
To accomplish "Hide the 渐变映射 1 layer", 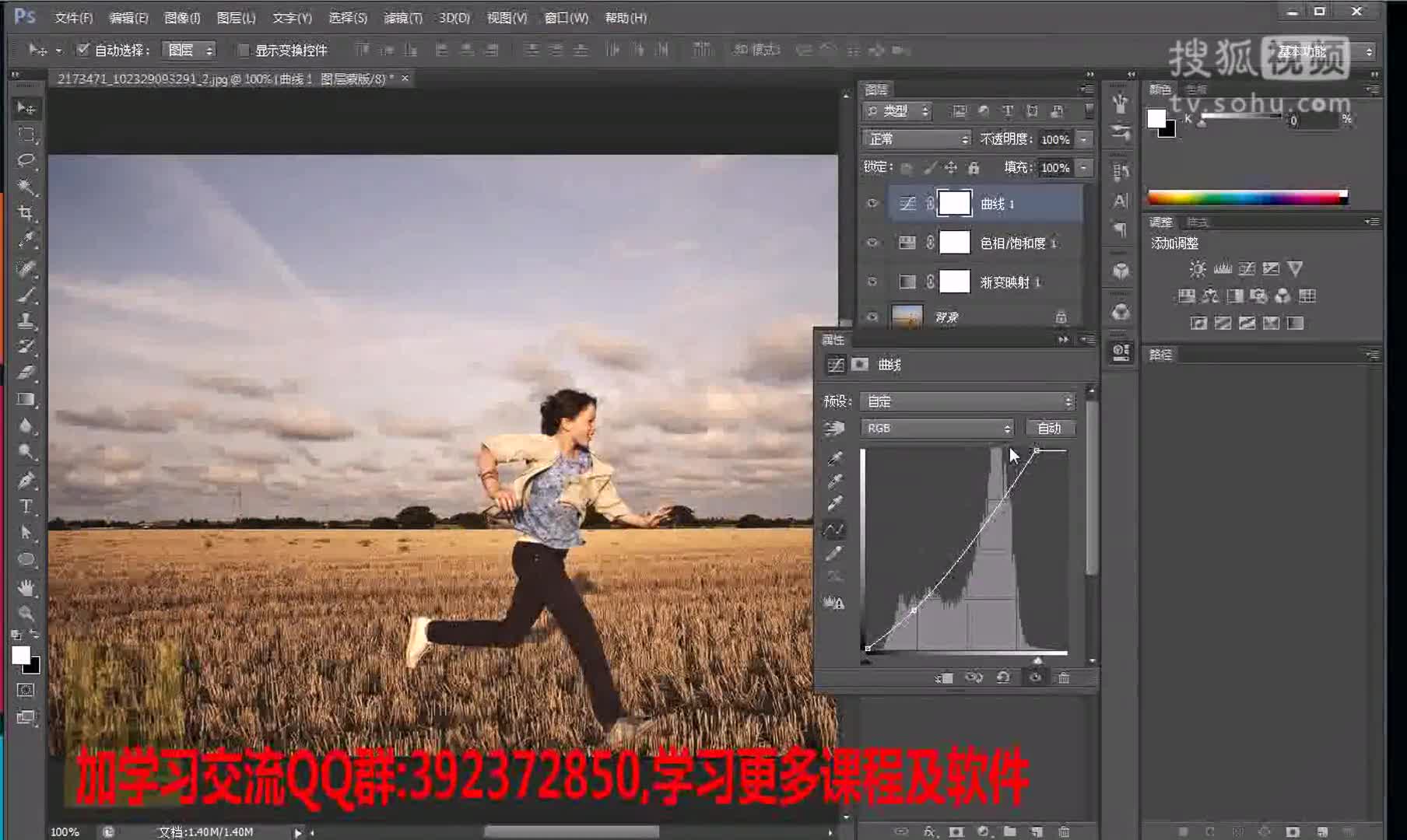I will coord(872,282).
